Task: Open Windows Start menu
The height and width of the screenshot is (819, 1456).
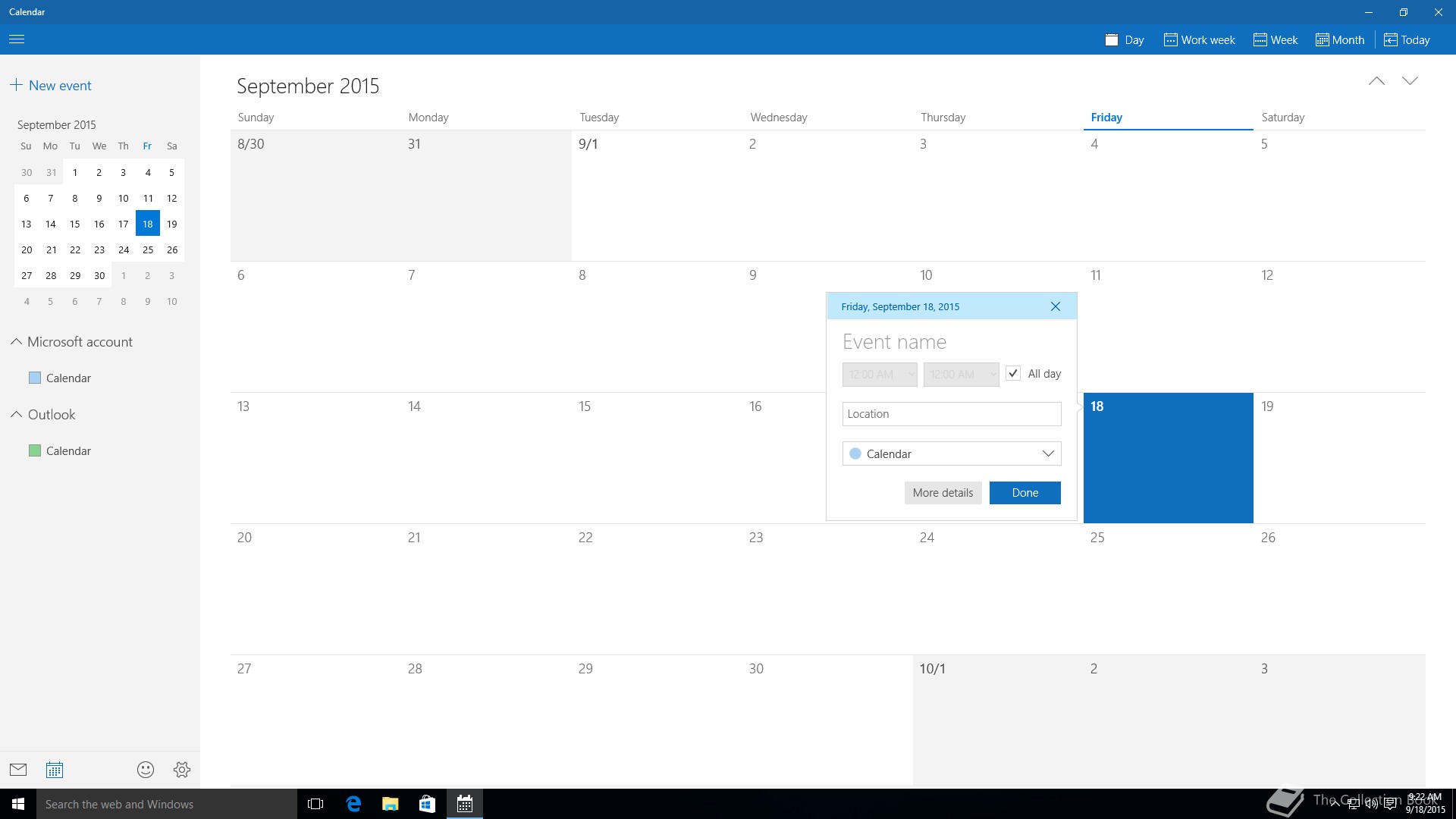Action: [18, 804]
